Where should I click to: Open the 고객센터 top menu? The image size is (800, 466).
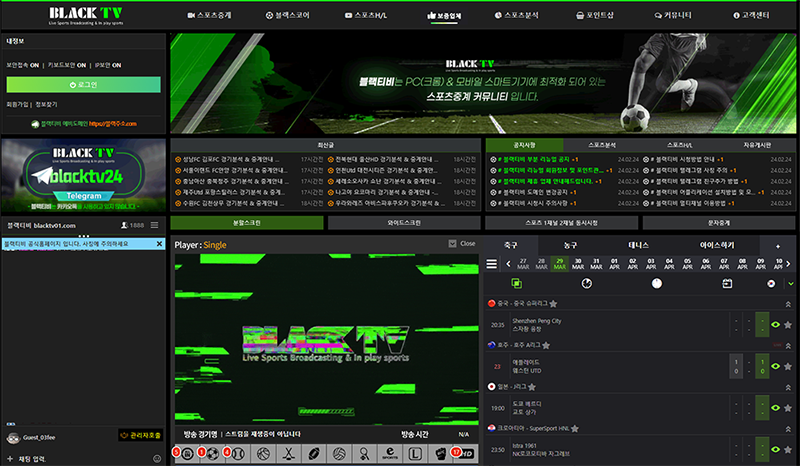tap(751, 15)
